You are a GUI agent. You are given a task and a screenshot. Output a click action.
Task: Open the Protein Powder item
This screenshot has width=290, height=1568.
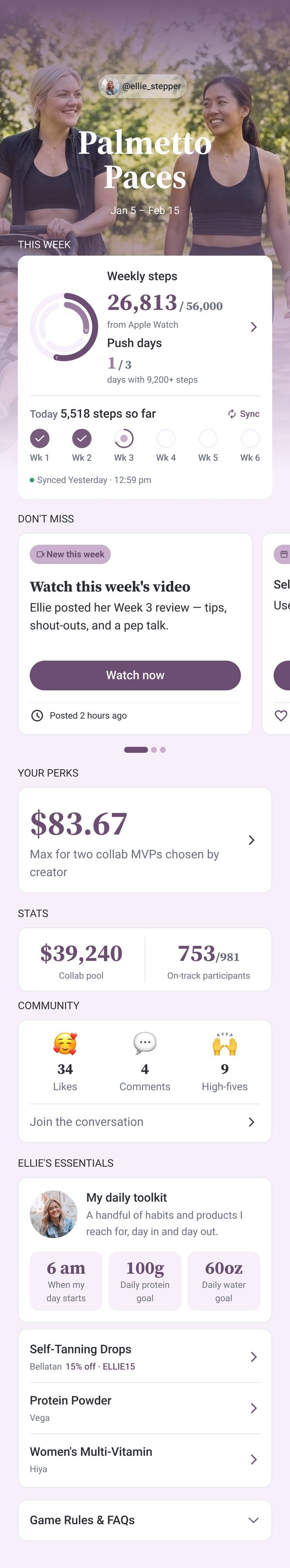pyautogui.click(x=145, y=1408)
